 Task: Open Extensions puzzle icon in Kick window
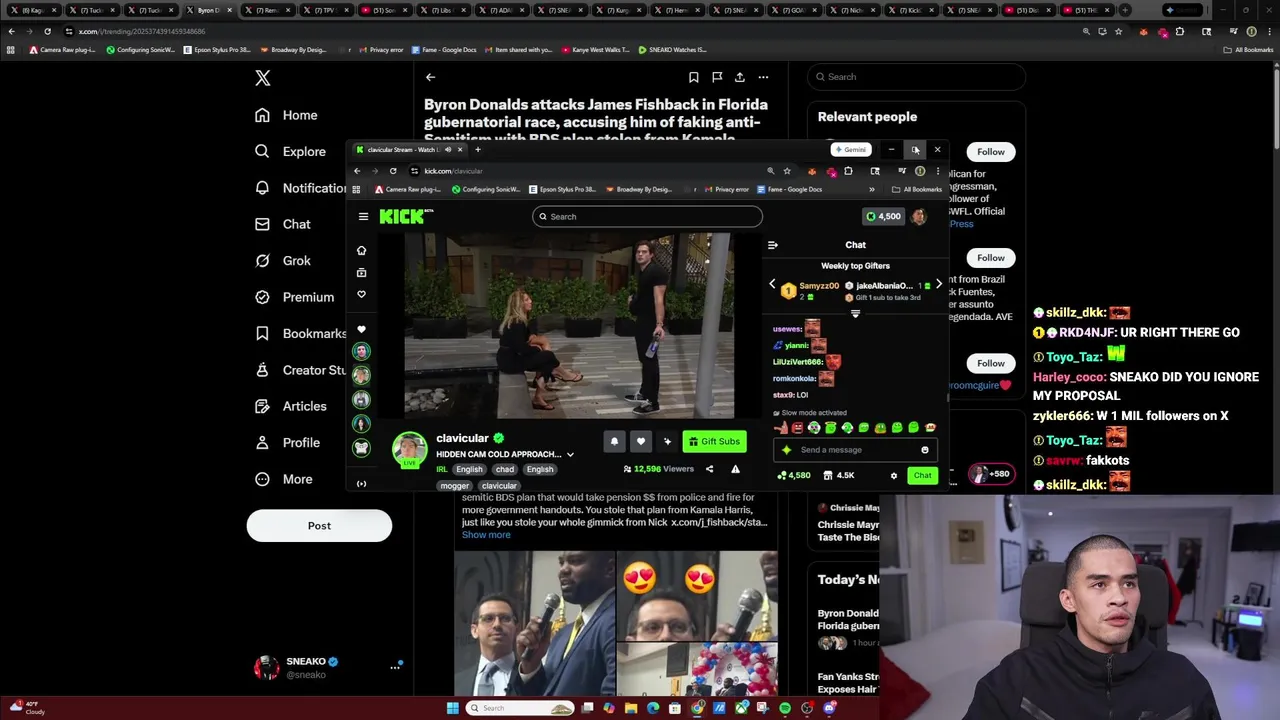(x=848, y=171)
